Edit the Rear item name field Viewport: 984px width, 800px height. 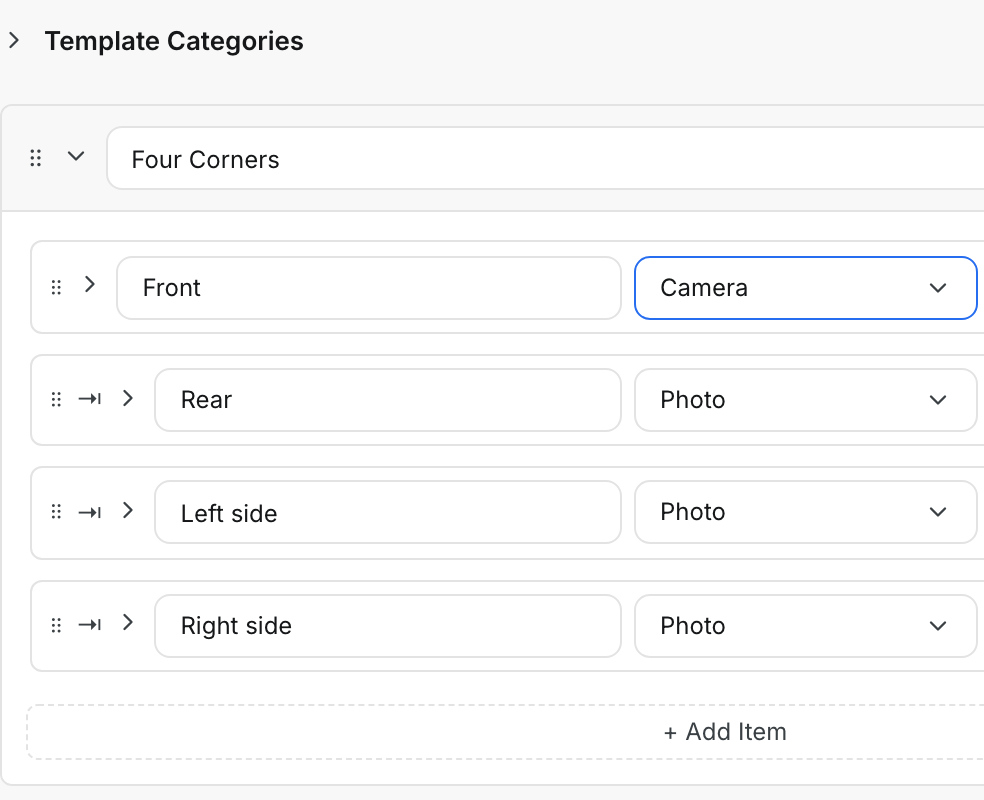pyautogui.click(x=388, y=400)
